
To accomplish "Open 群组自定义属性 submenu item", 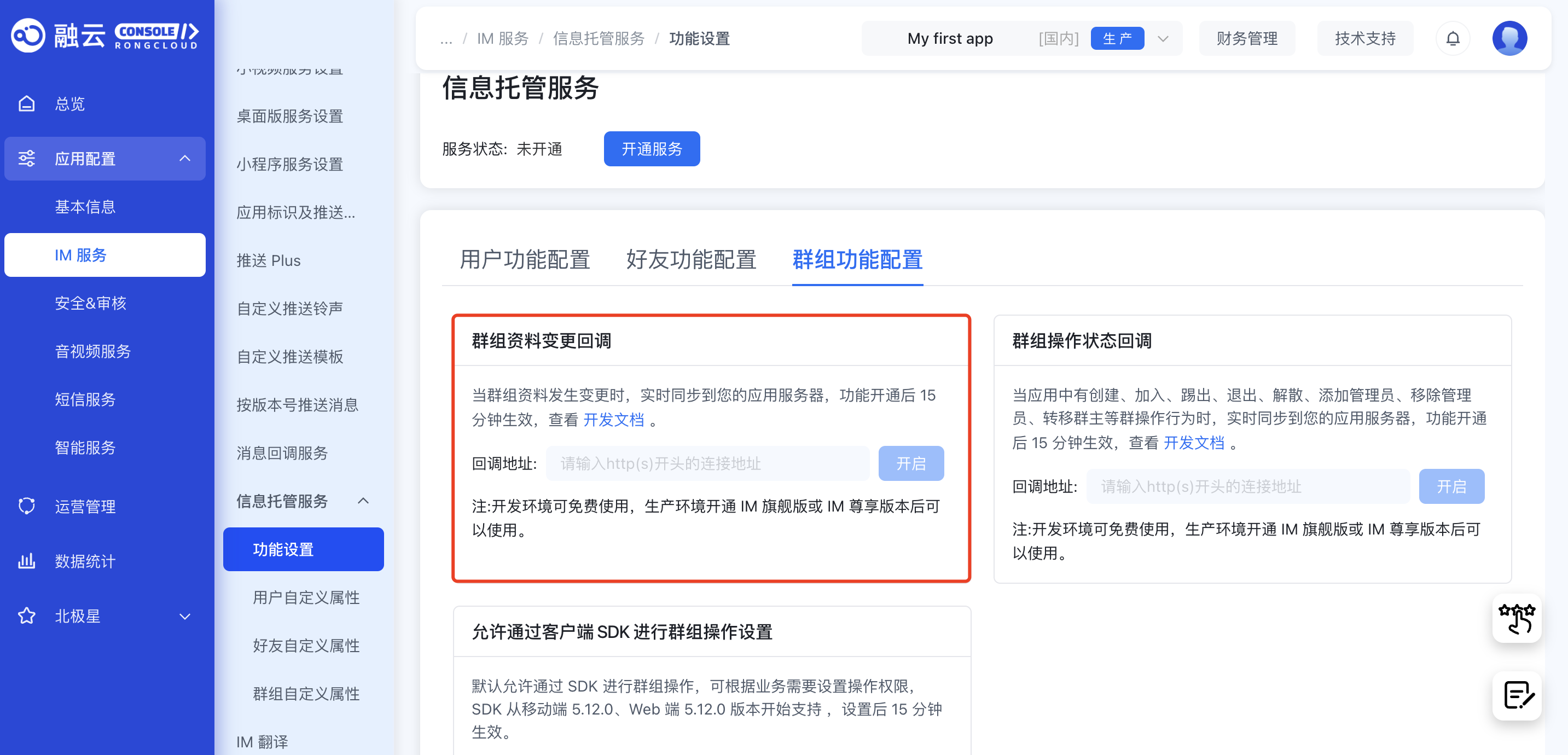I will tap(306, 694).
